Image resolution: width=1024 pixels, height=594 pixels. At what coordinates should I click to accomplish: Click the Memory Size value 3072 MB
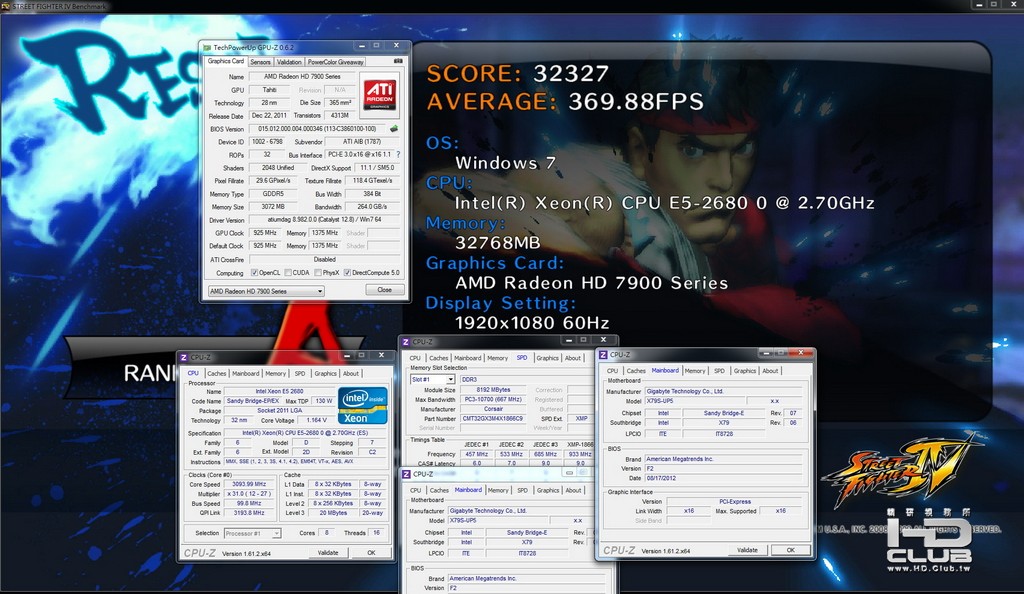pyautogui.click(x=274, y=207)
